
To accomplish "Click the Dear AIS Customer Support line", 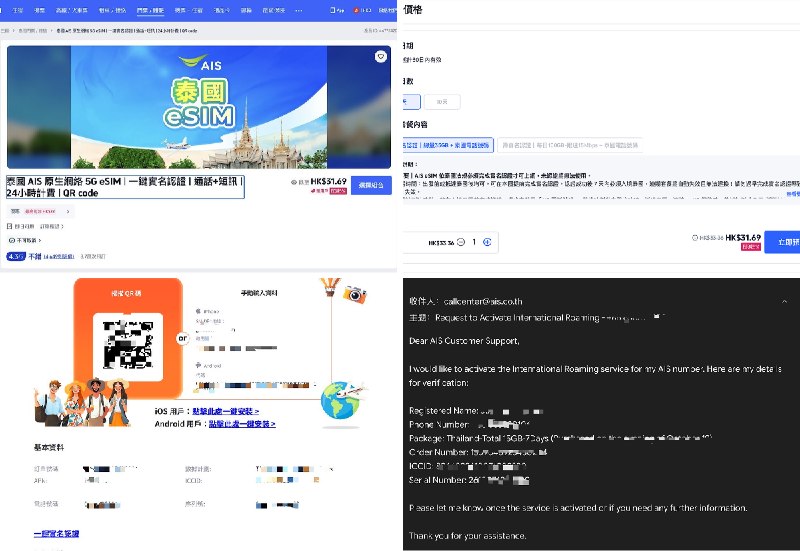I will pos(464,341).
